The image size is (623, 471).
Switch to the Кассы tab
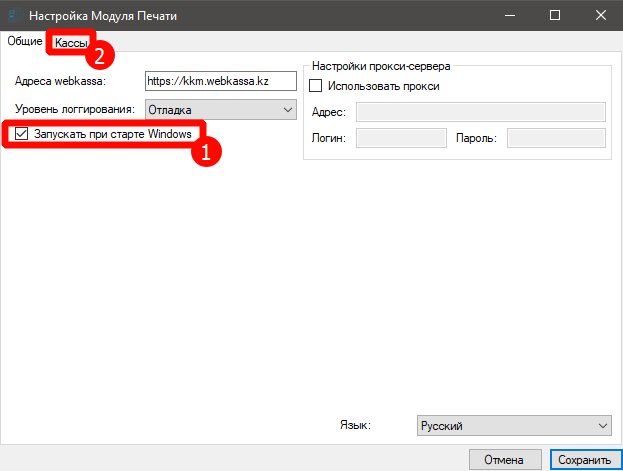pyautogui.click(x=69, y=41)
